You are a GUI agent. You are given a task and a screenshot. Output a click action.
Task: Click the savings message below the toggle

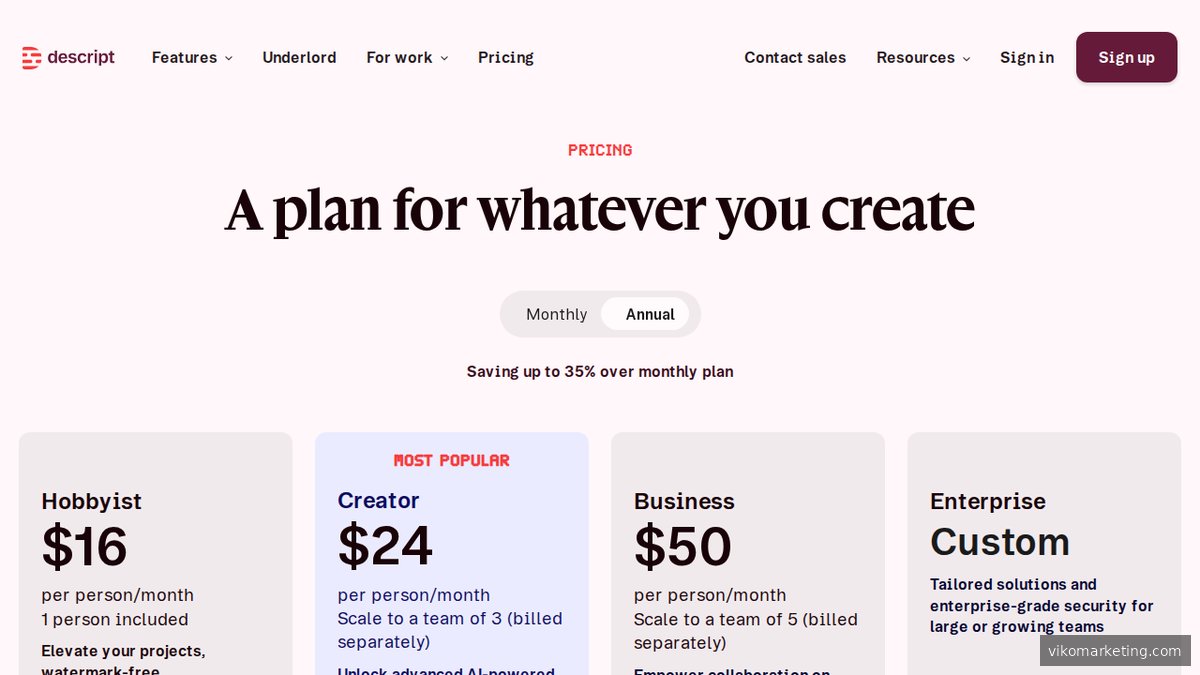pyautogui.click(x=600, y=371)
